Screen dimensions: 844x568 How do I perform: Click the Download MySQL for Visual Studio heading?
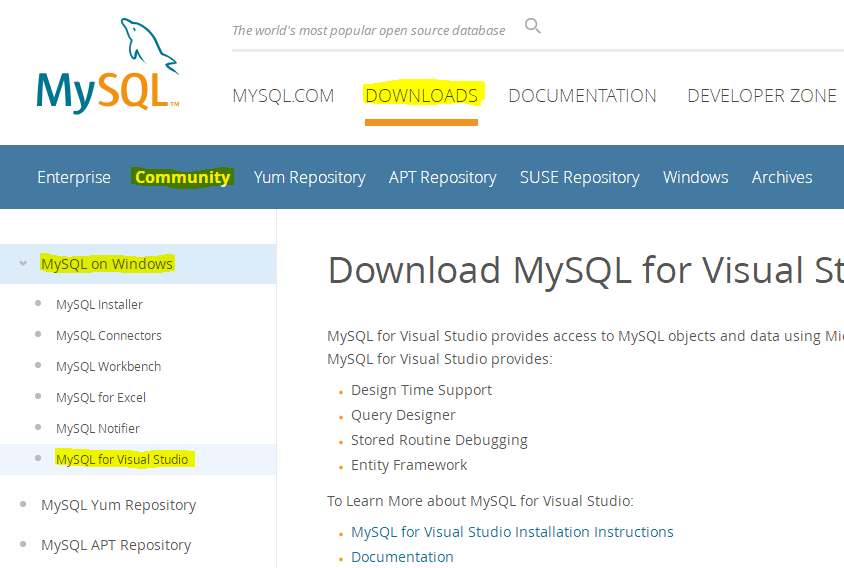[x=586, y=270]
